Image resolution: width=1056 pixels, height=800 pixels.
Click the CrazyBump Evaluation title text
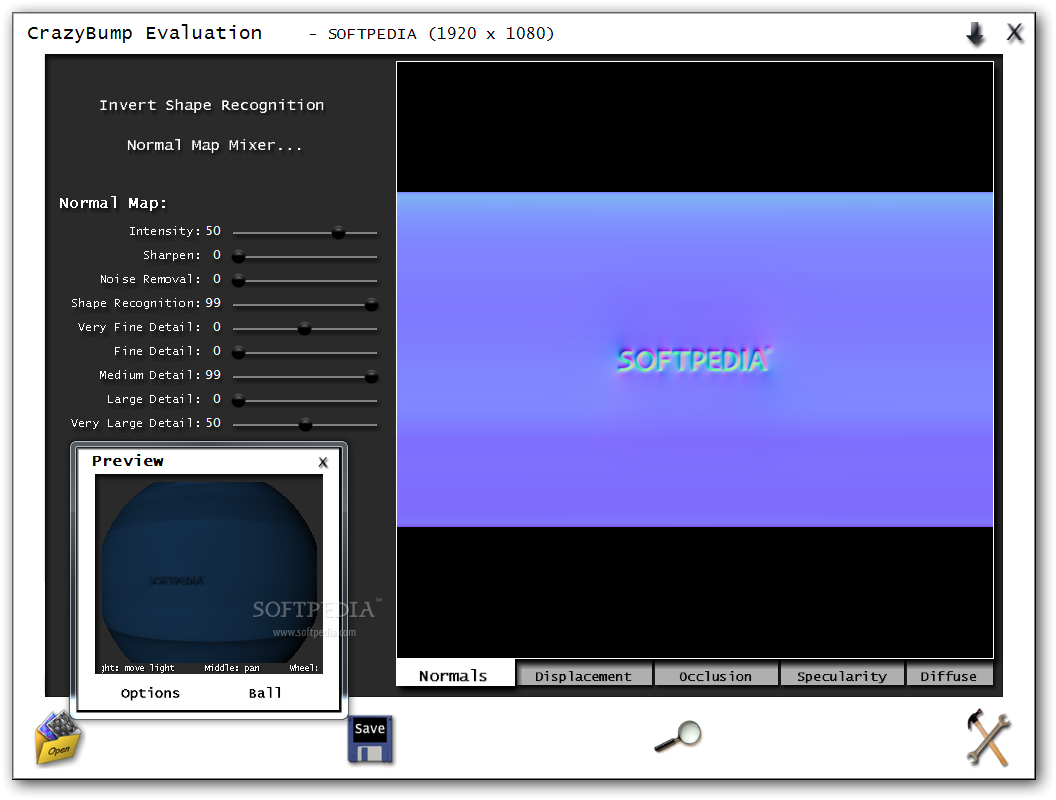pos(144,33)
